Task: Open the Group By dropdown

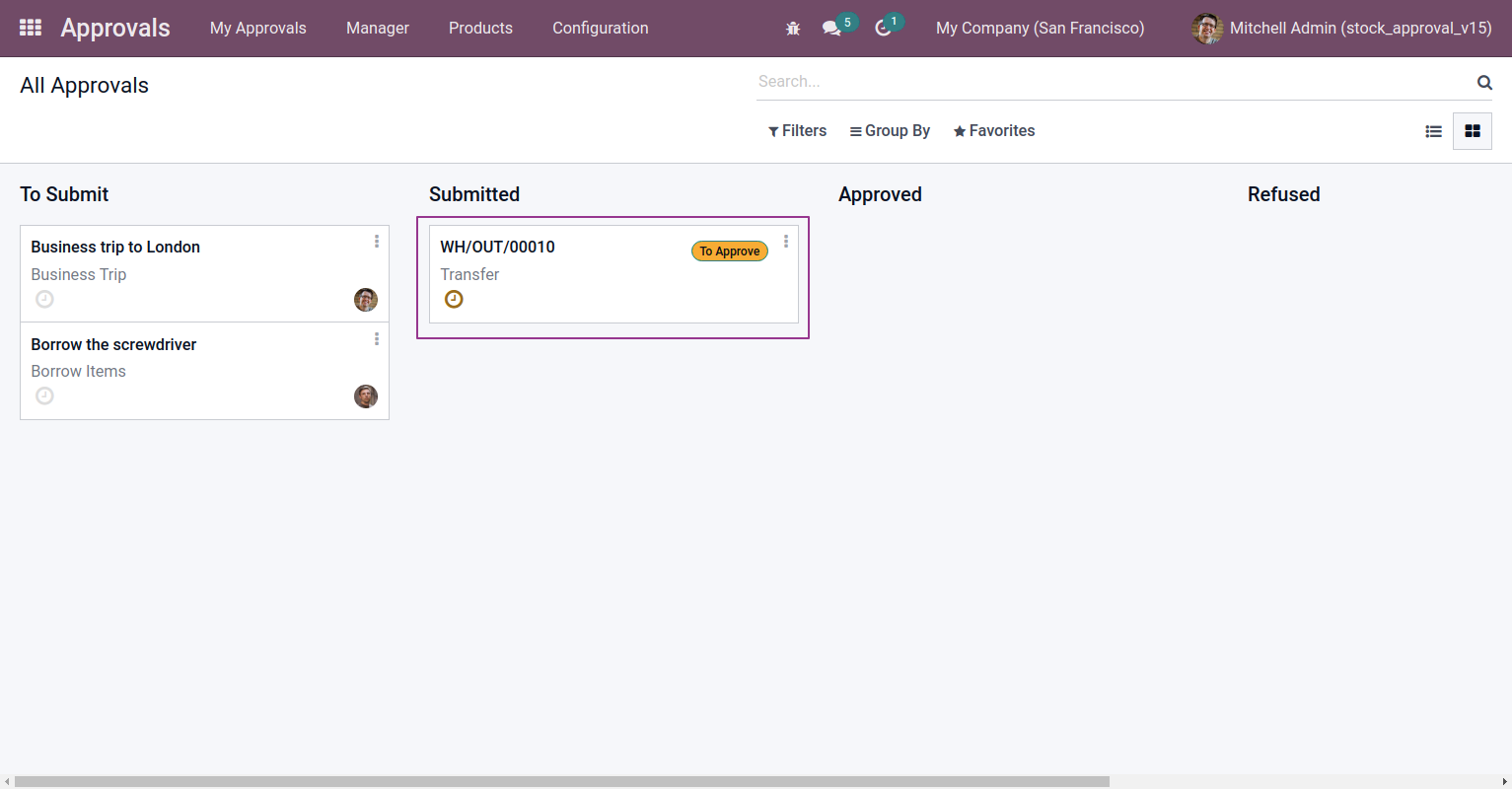Action: 890,131
